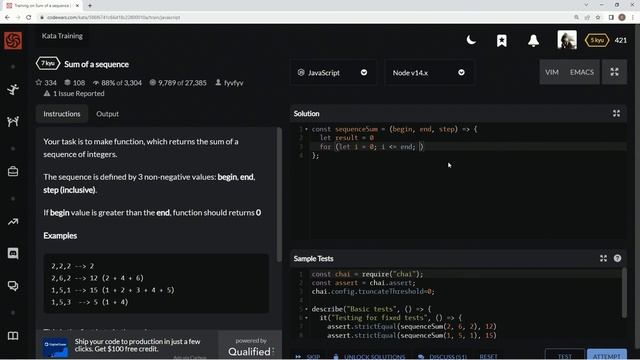Click the fullscreen editor button beside EMACS

click(x=614, y=72)
